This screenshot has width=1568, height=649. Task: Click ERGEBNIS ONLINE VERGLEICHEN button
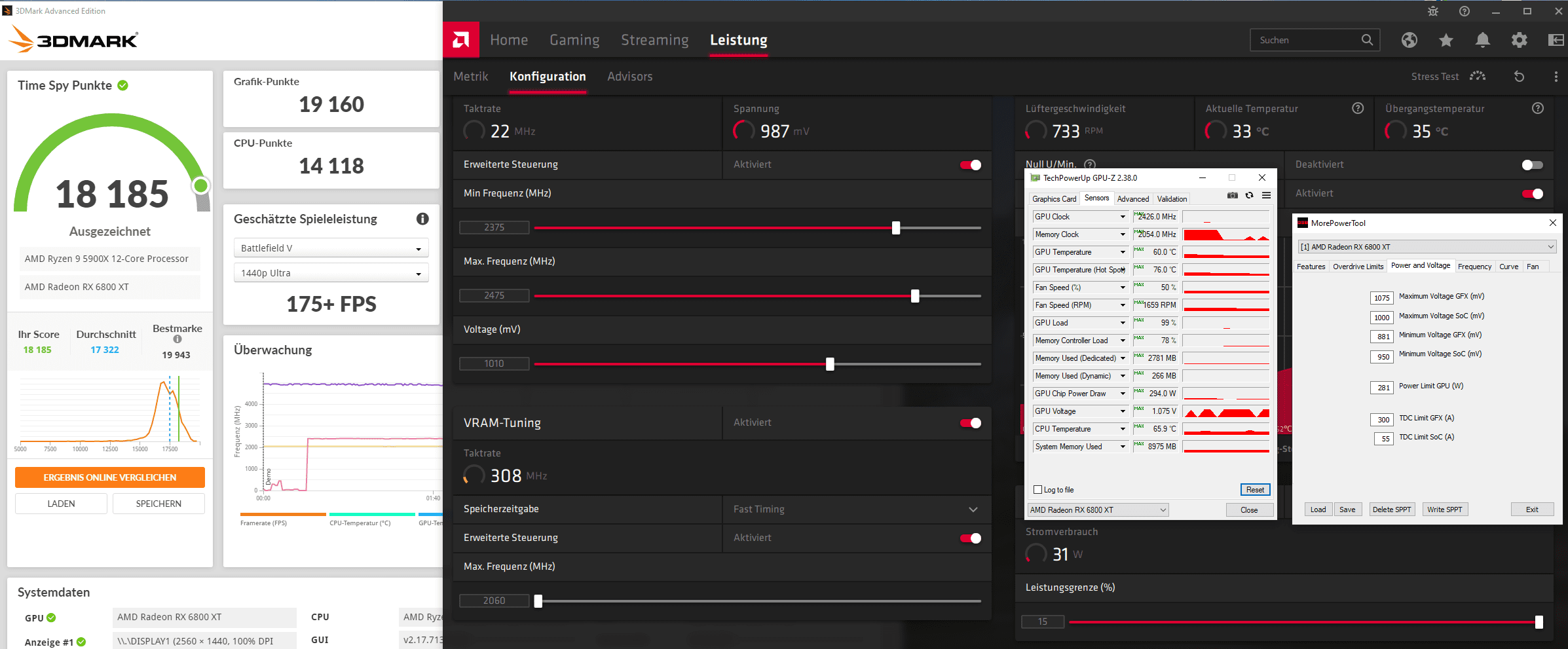click(110, 477)
